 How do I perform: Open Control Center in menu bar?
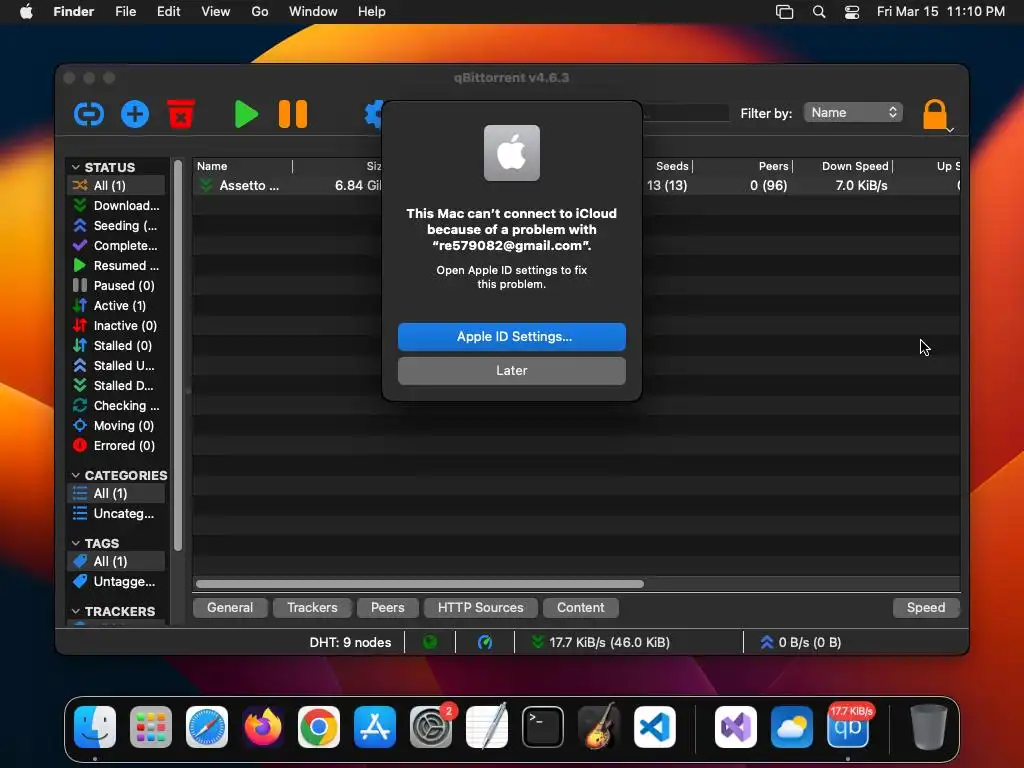(x=852, y=12)
